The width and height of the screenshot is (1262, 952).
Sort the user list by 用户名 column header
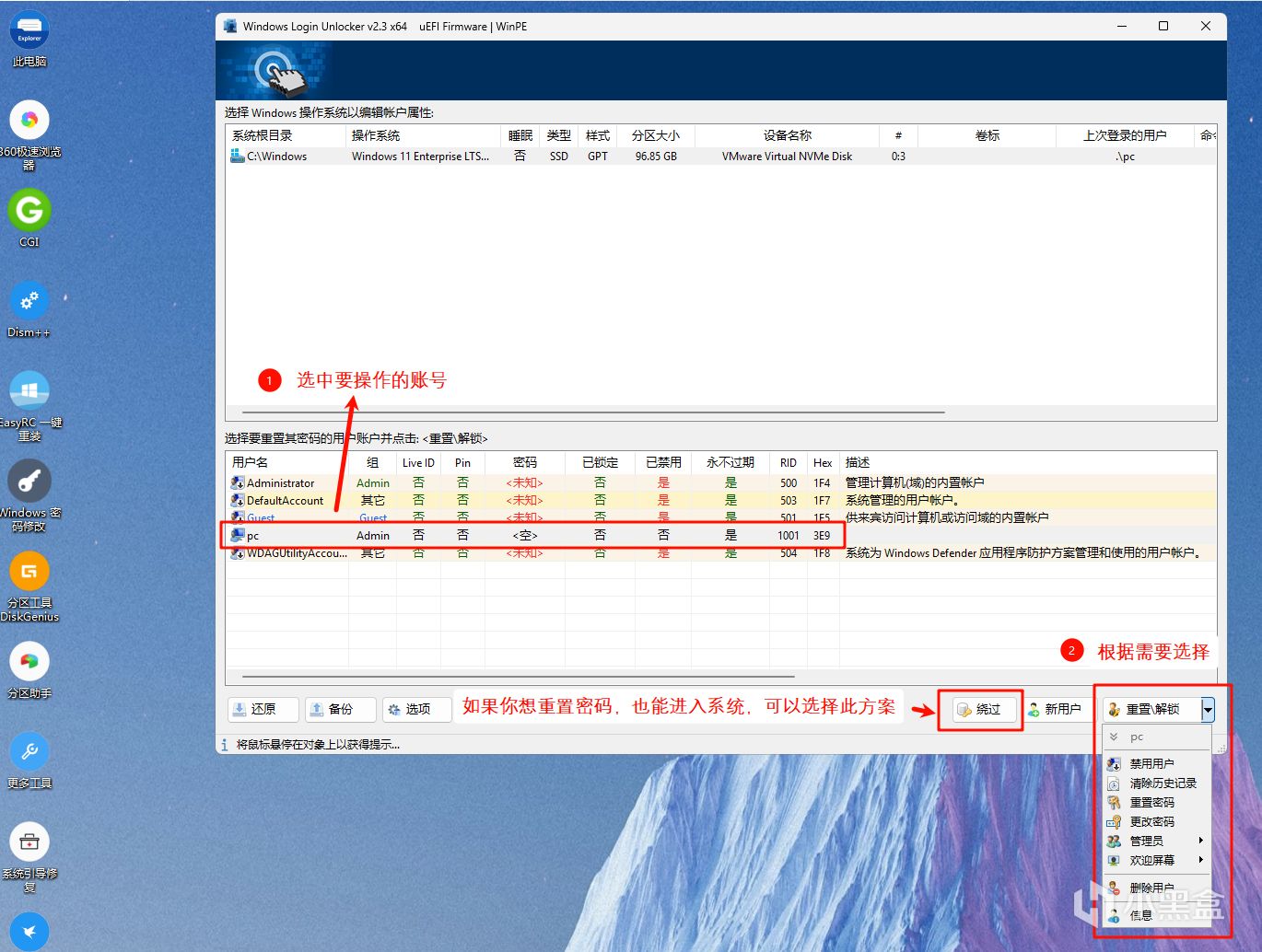click(x=286, y=462)
